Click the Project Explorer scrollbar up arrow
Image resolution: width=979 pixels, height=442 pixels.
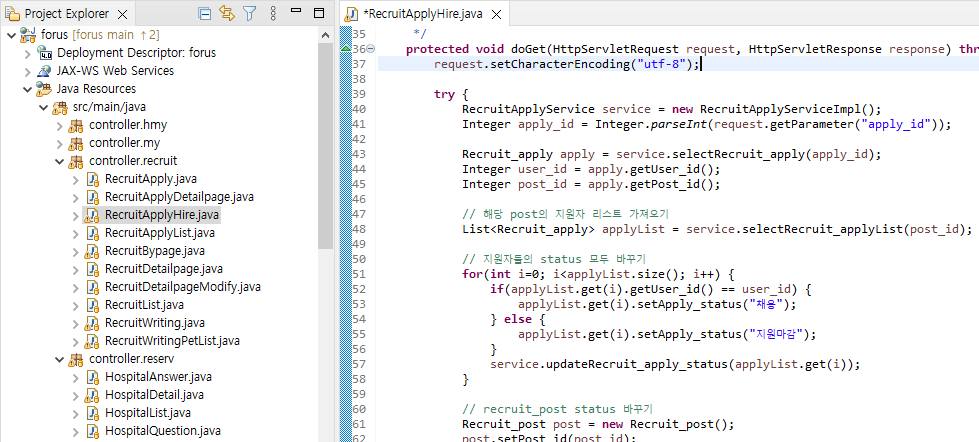tap(325, 35)
